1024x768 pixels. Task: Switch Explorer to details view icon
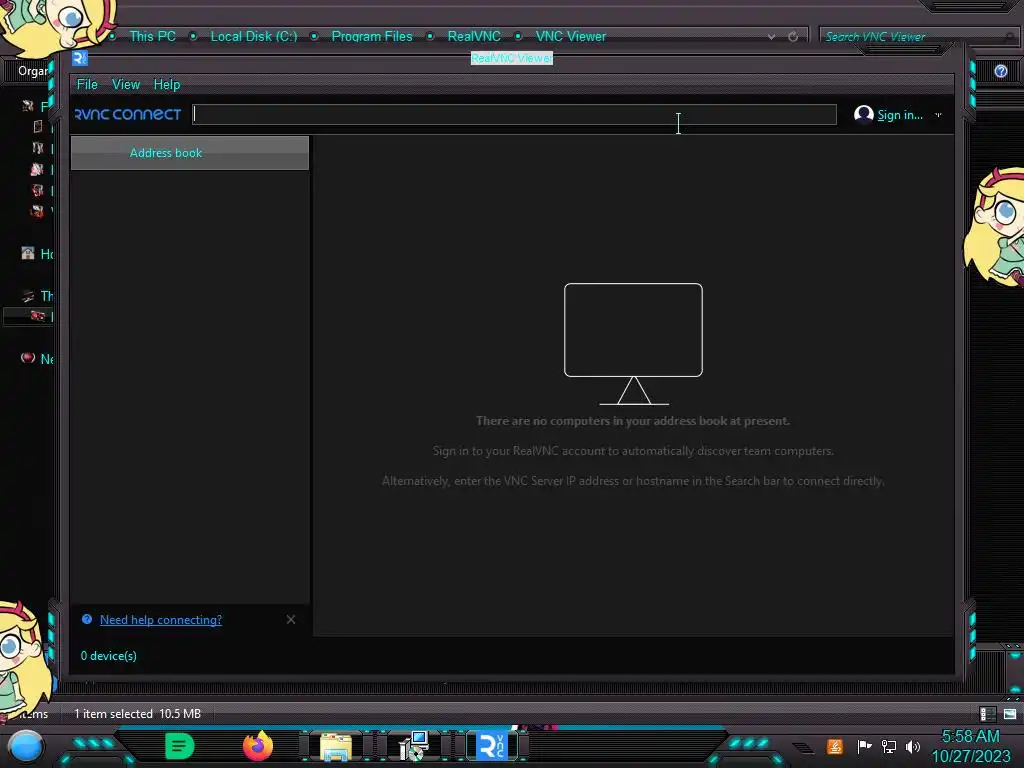click(x=987, y=714)
